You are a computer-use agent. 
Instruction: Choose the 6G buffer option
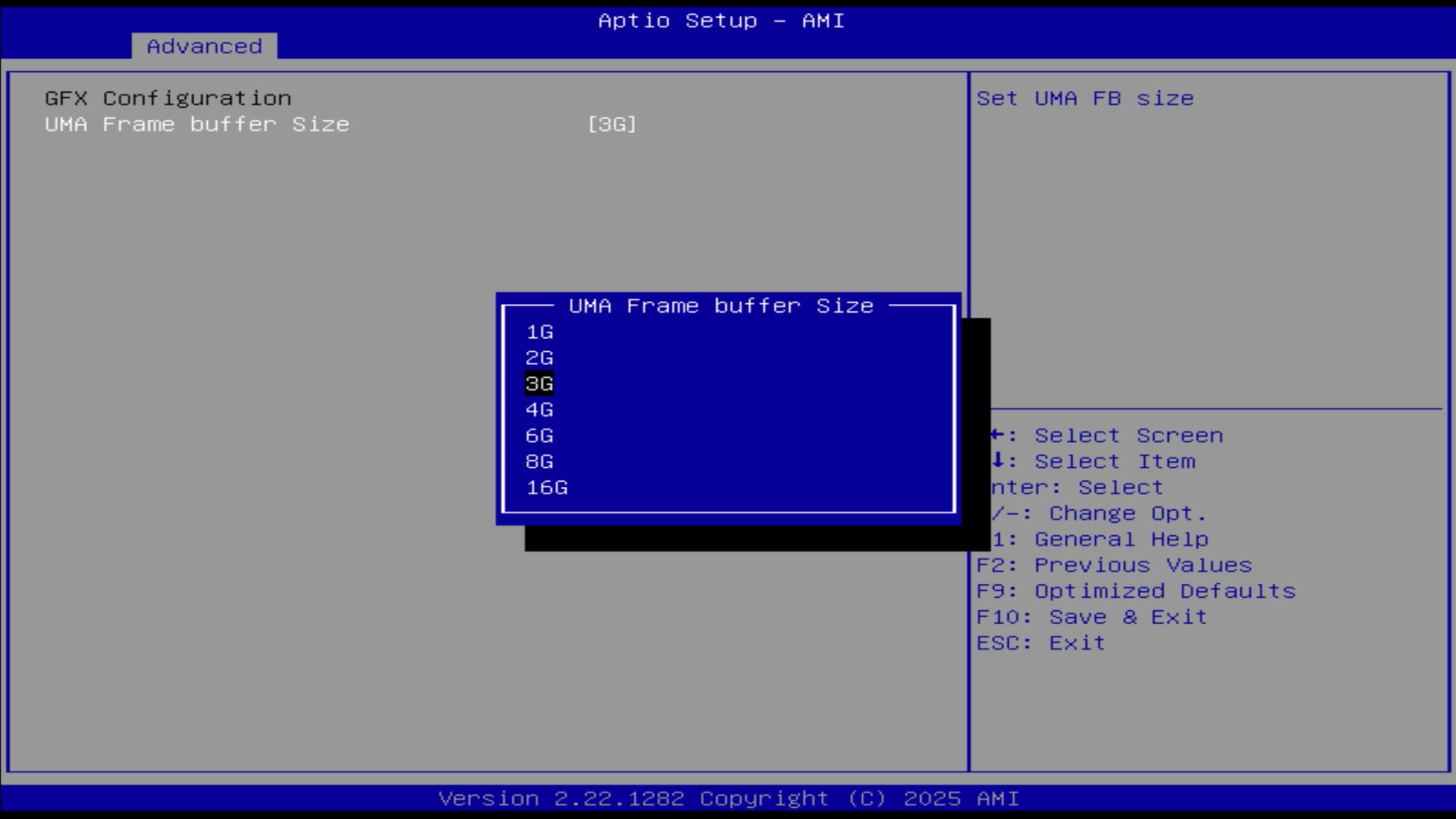coord(539,436)
